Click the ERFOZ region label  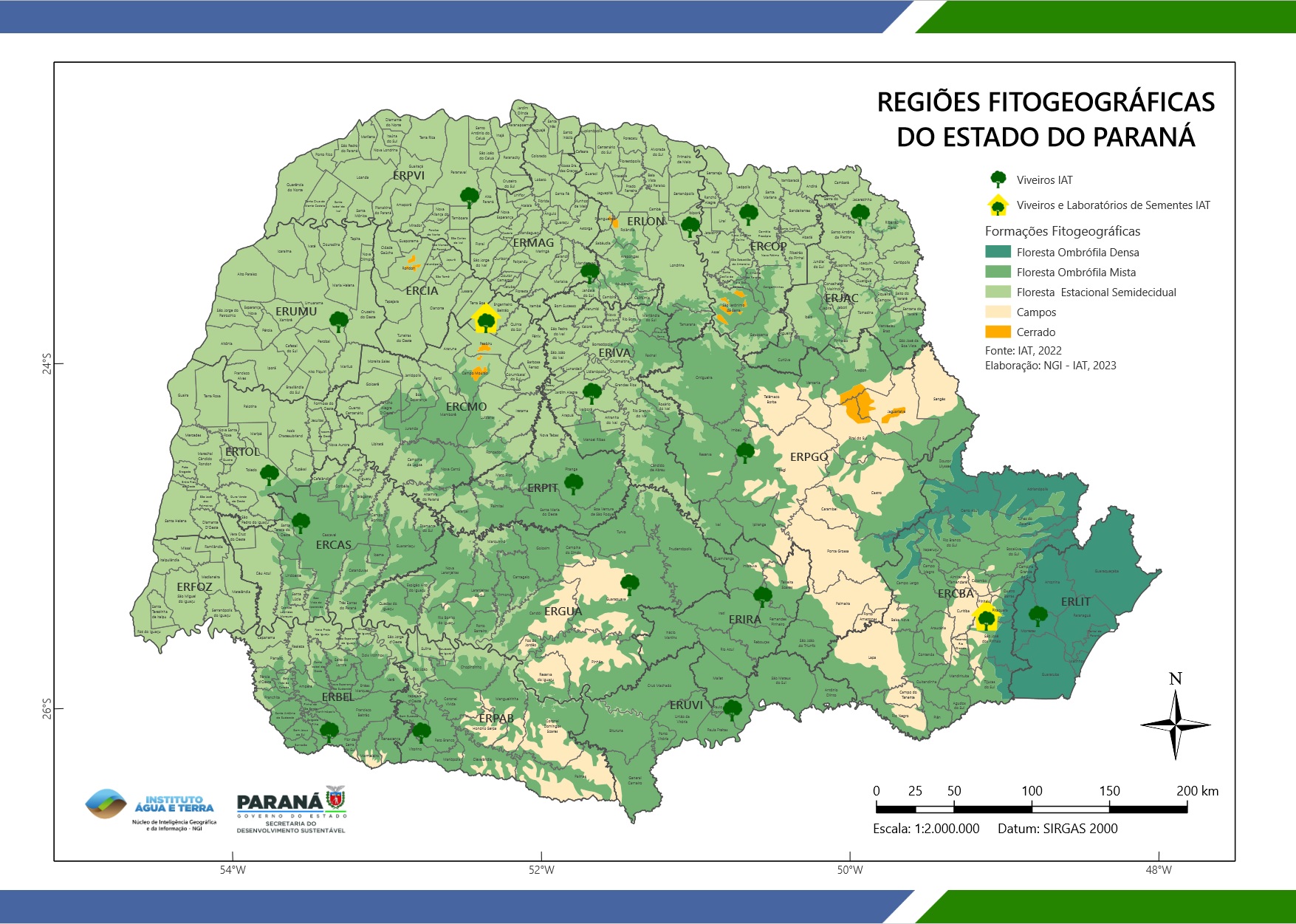point(194,587)
